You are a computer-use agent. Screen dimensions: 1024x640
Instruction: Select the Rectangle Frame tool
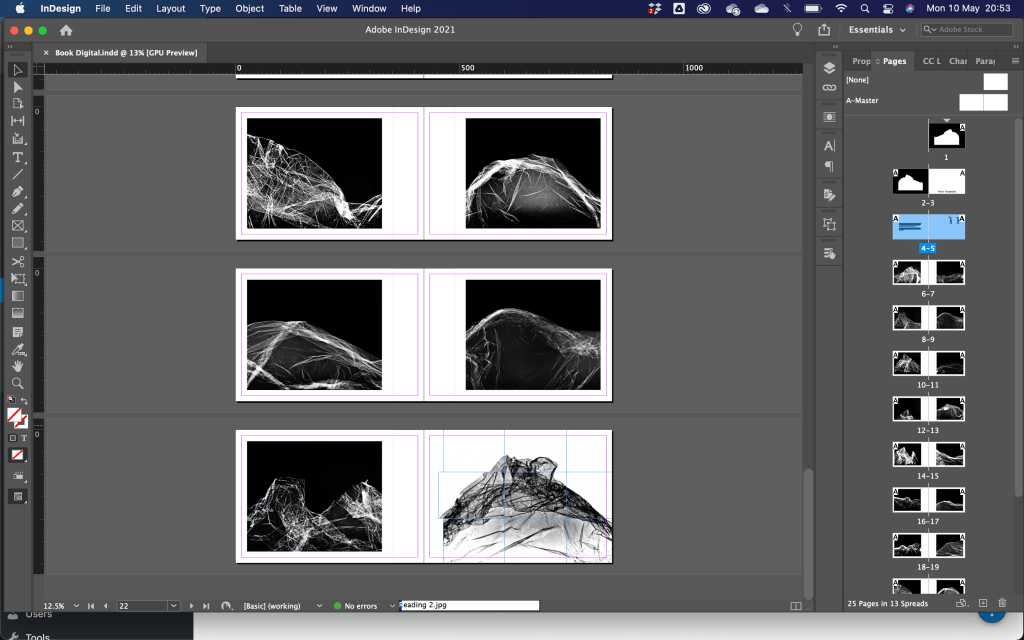tap(18, 226)
